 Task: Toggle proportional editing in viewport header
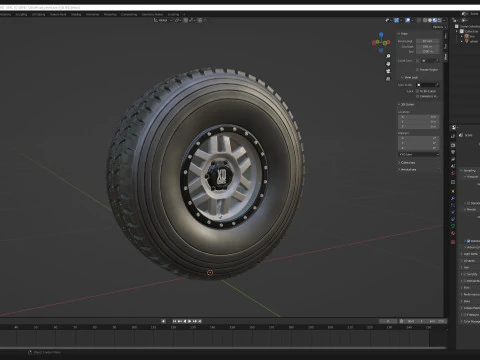(x=200, y=20)
